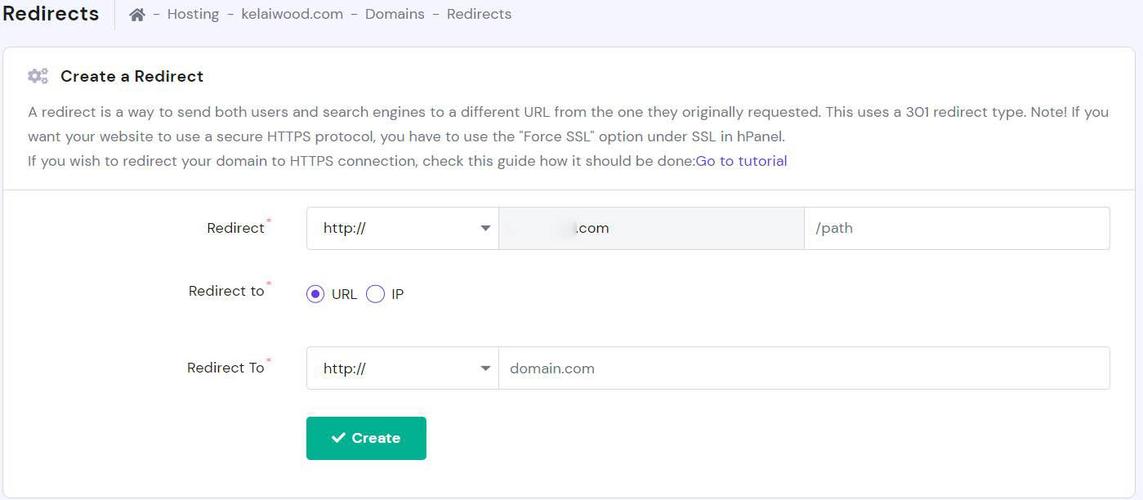Viewport: 1143px width, 500px height.
Task: Click the Redirects page title
Action: point(51,14)
